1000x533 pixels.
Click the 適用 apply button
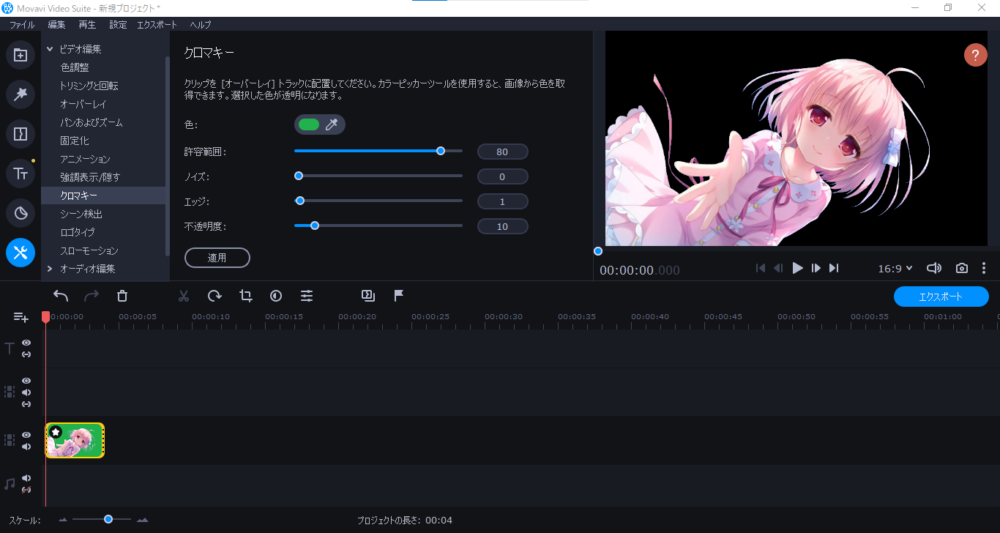pyautogui.click(x=217, y=258)
